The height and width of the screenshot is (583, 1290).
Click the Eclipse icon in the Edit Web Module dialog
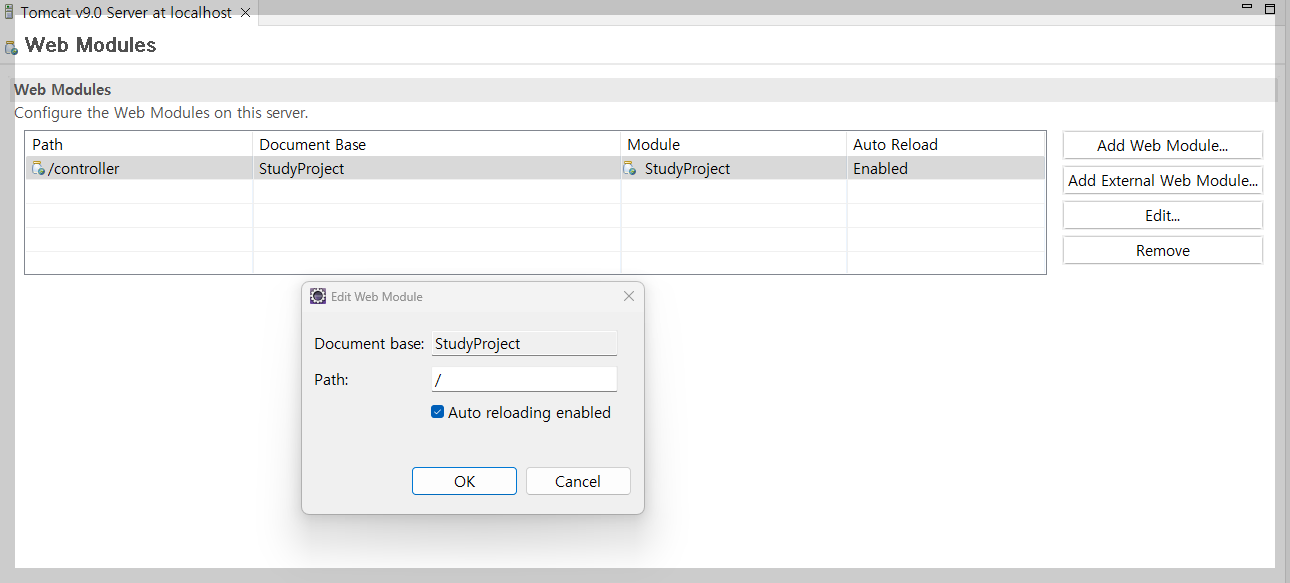[x=318, y=296]
